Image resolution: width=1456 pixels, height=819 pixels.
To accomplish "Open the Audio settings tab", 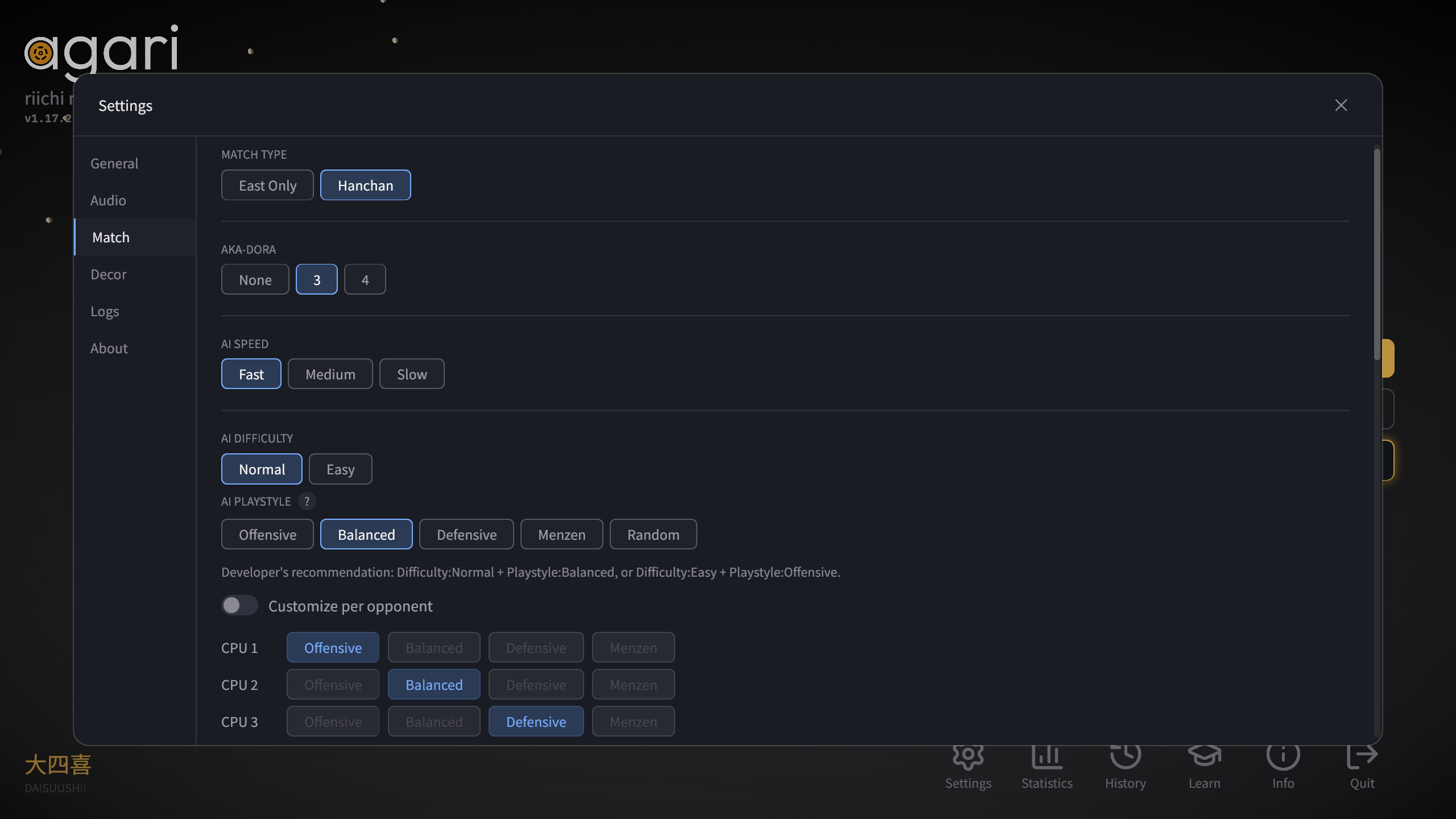I will [135, 200].
